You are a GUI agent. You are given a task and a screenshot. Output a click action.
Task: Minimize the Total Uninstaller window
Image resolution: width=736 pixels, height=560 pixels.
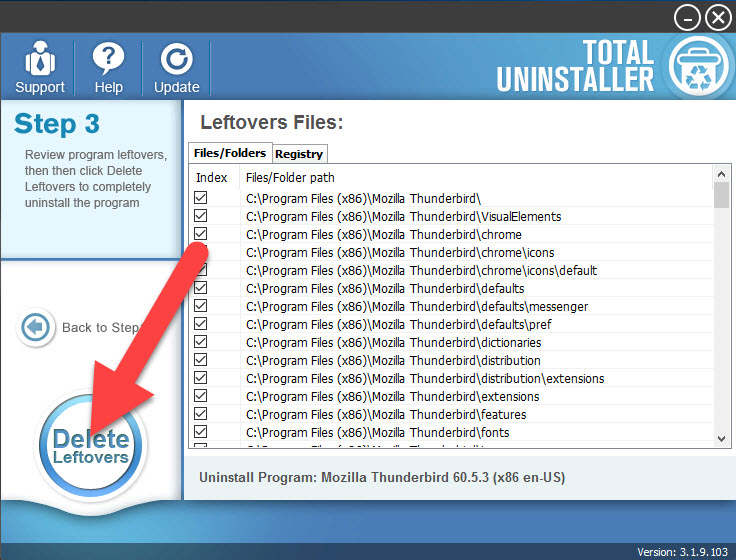(687, 18)
